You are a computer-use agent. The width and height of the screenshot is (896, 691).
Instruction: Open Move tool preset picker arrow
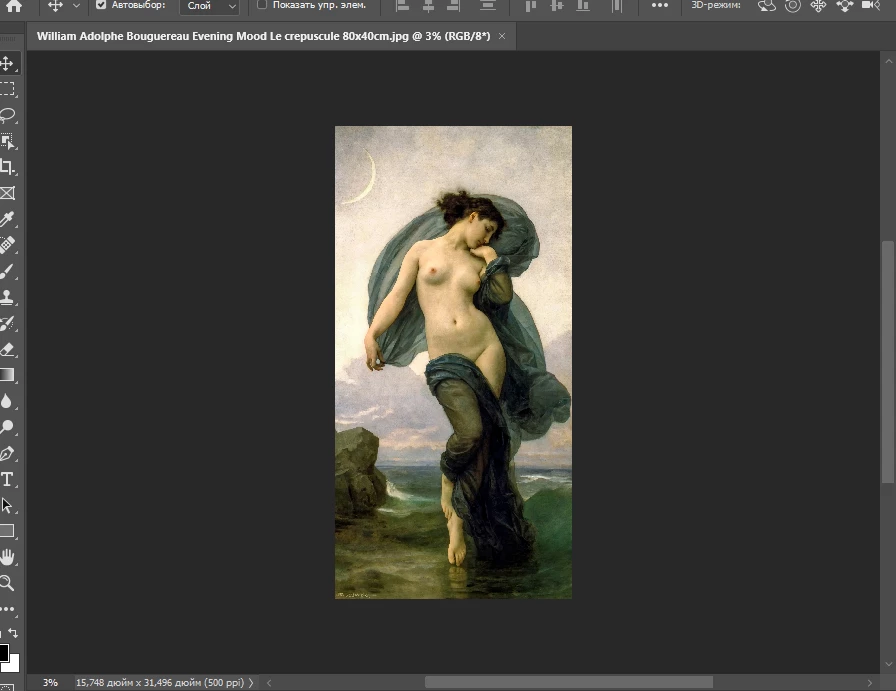(x=76, y=6)
